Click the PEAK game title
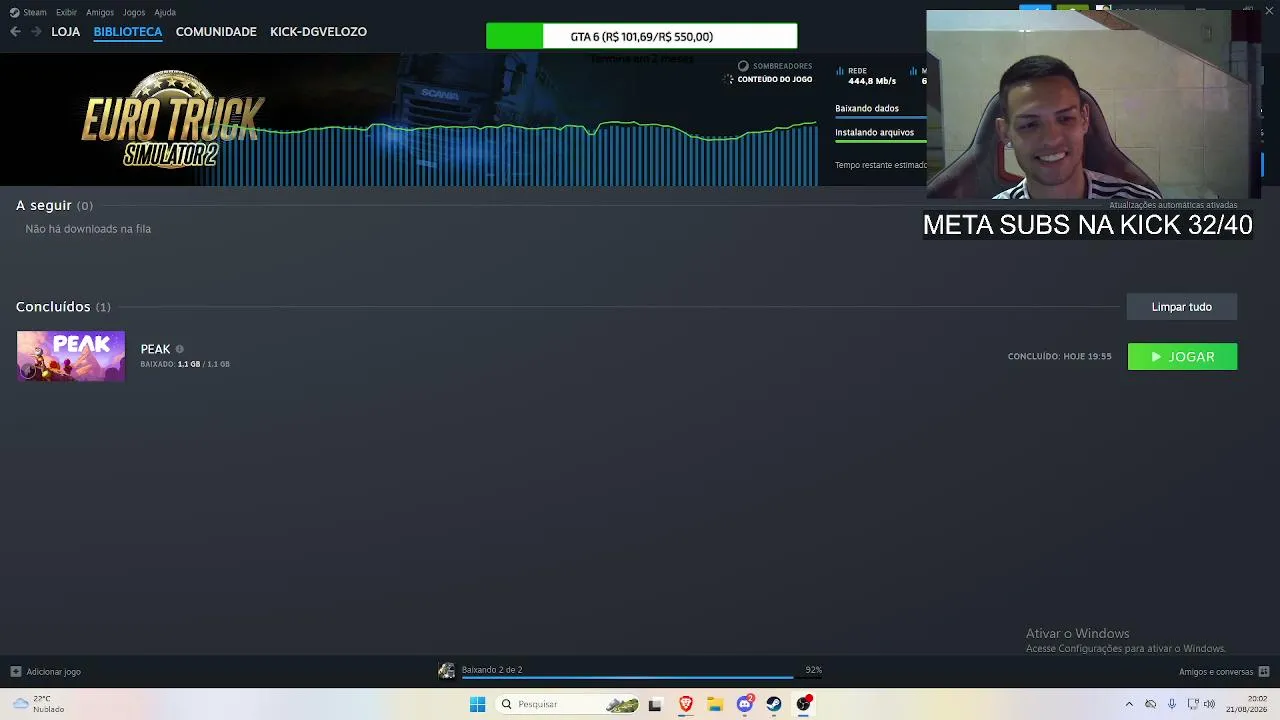Image resolution: width=1280 pixels, height=720 pixels. pos(155,349)
